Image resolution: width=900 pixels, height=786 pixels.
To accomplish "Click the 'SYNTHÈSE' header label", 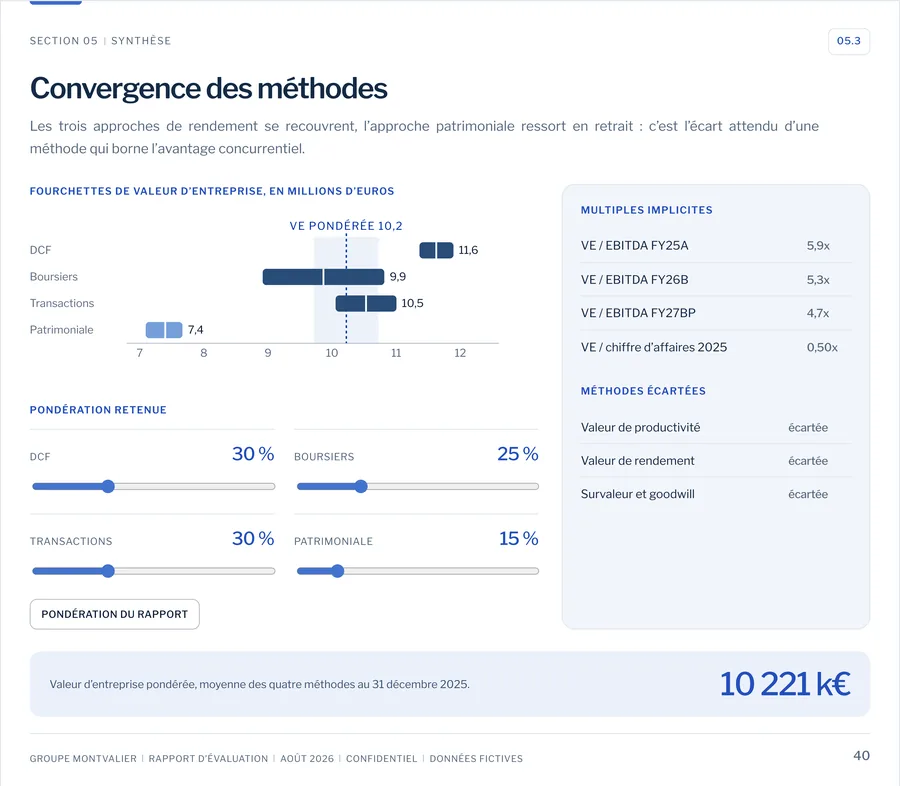I will 141,41.
